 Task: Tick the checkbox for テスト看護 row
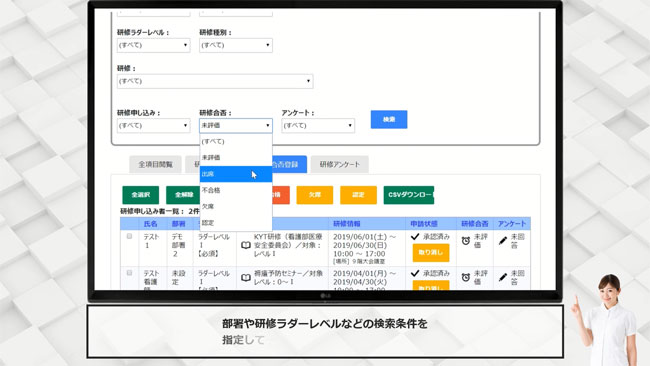coord(129,273)
